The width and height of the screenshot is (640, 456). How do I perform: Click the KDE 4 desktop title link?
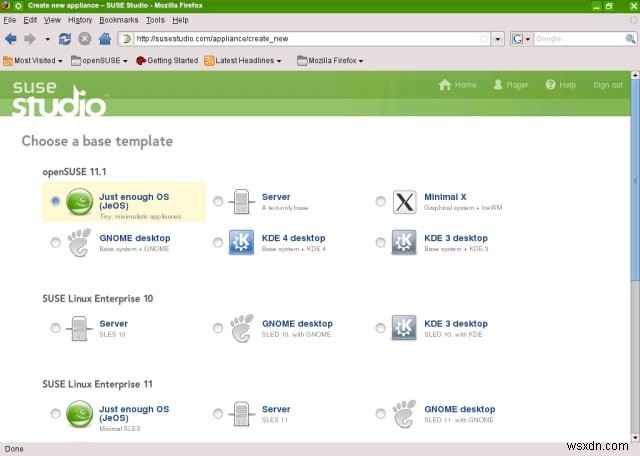pos(293,238)
